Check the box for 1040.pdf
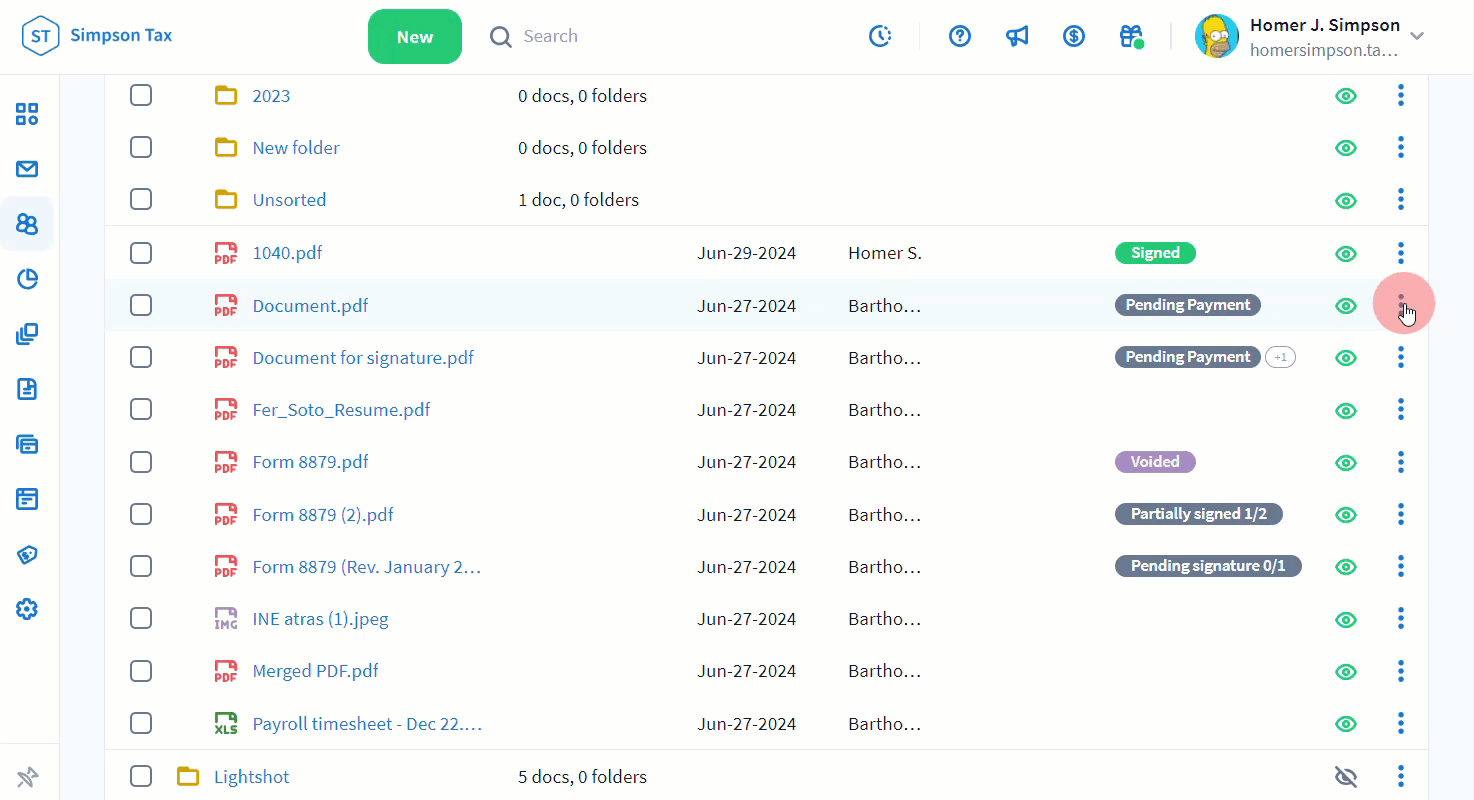 pyautogui.click(x=141, y=253)
